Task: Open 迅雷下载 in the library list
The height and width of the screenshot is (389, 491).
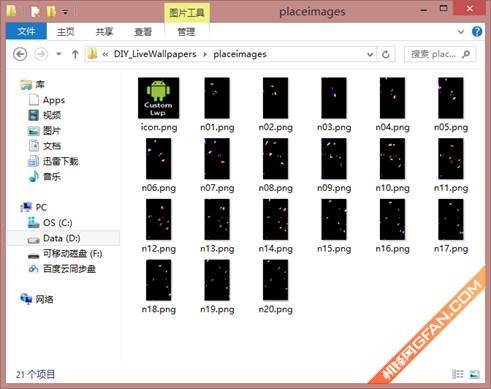Action: [x=61, y=161]
